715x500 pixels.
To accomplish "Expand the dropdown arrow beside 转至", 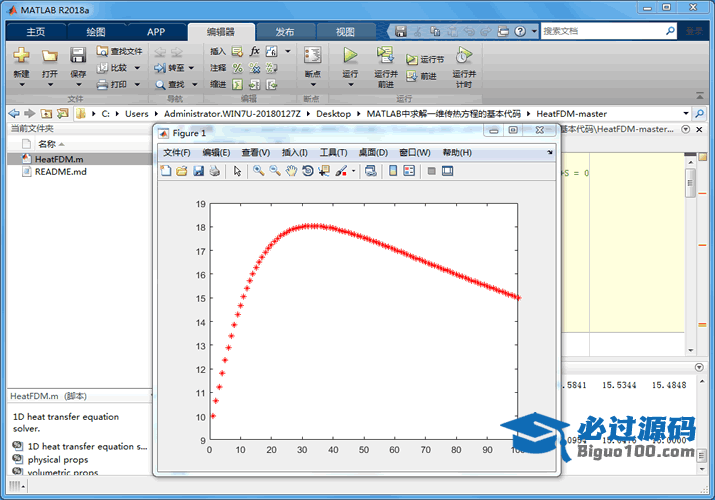I will coord(192,68).
